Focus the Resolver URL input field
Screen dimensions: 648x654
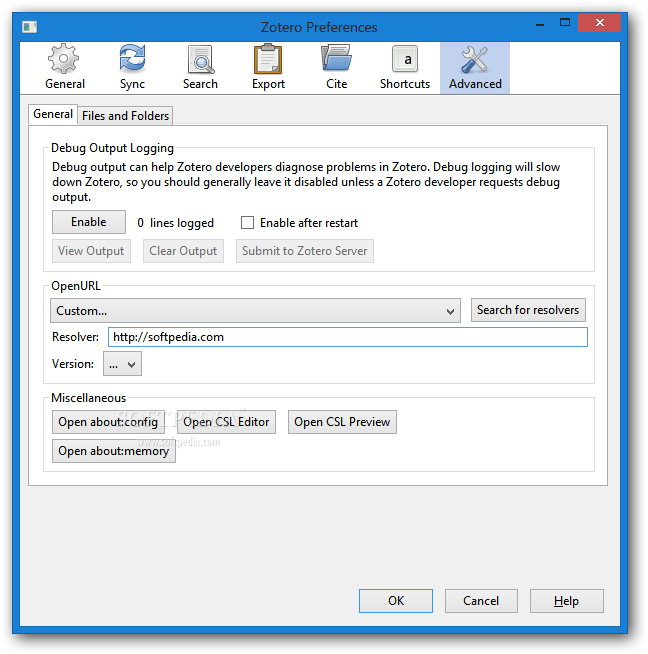348,337
